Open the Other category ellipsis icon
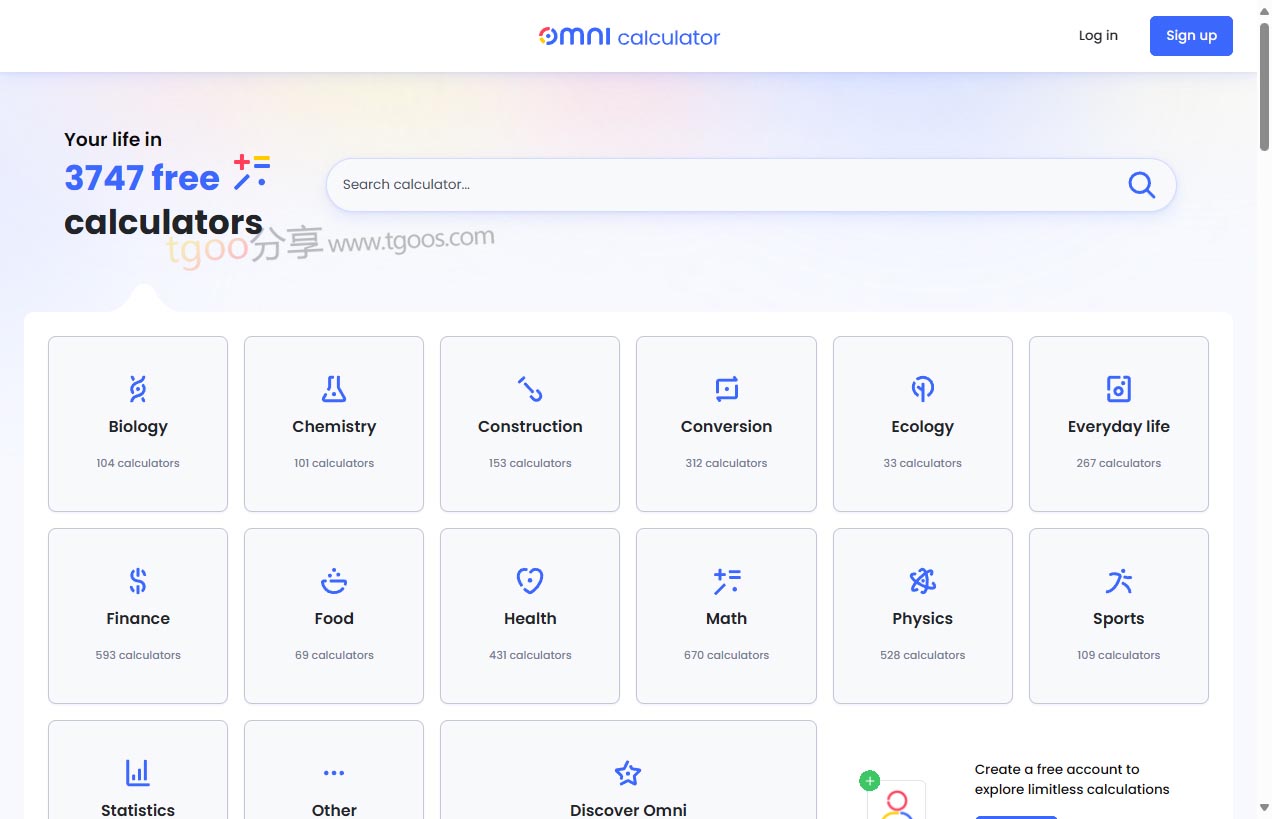 [334, 773]
